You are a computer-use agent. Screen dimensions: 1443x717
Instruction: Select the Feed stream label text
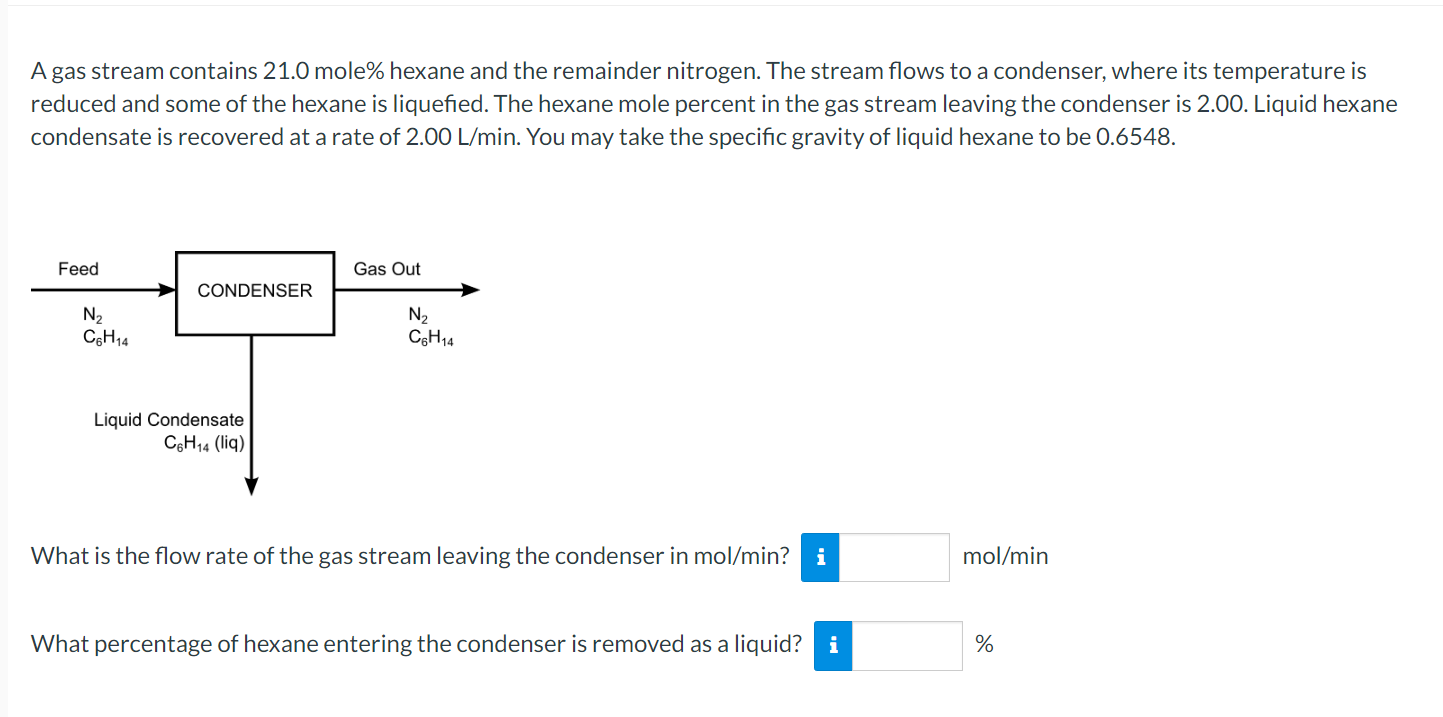tap(77, 268)
